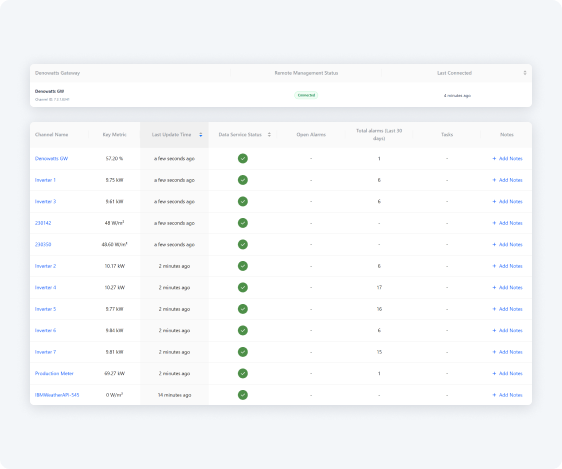Open the Denowatts GW channel link
Screen dimensions: 562x469
[51, 158]
